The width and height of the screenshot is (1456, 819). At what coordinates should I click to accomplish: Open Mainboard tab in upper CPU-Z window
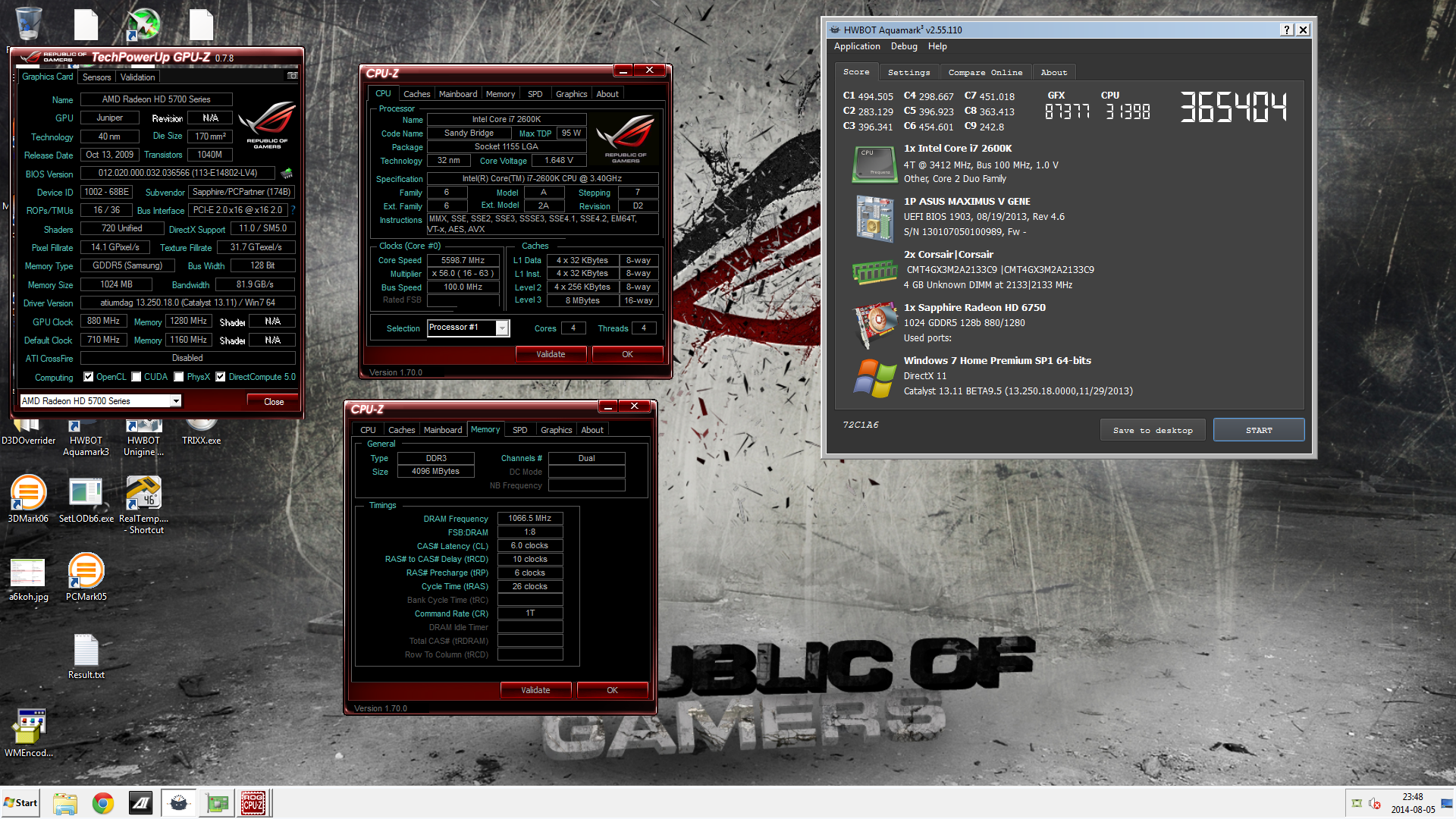point(458,94)
